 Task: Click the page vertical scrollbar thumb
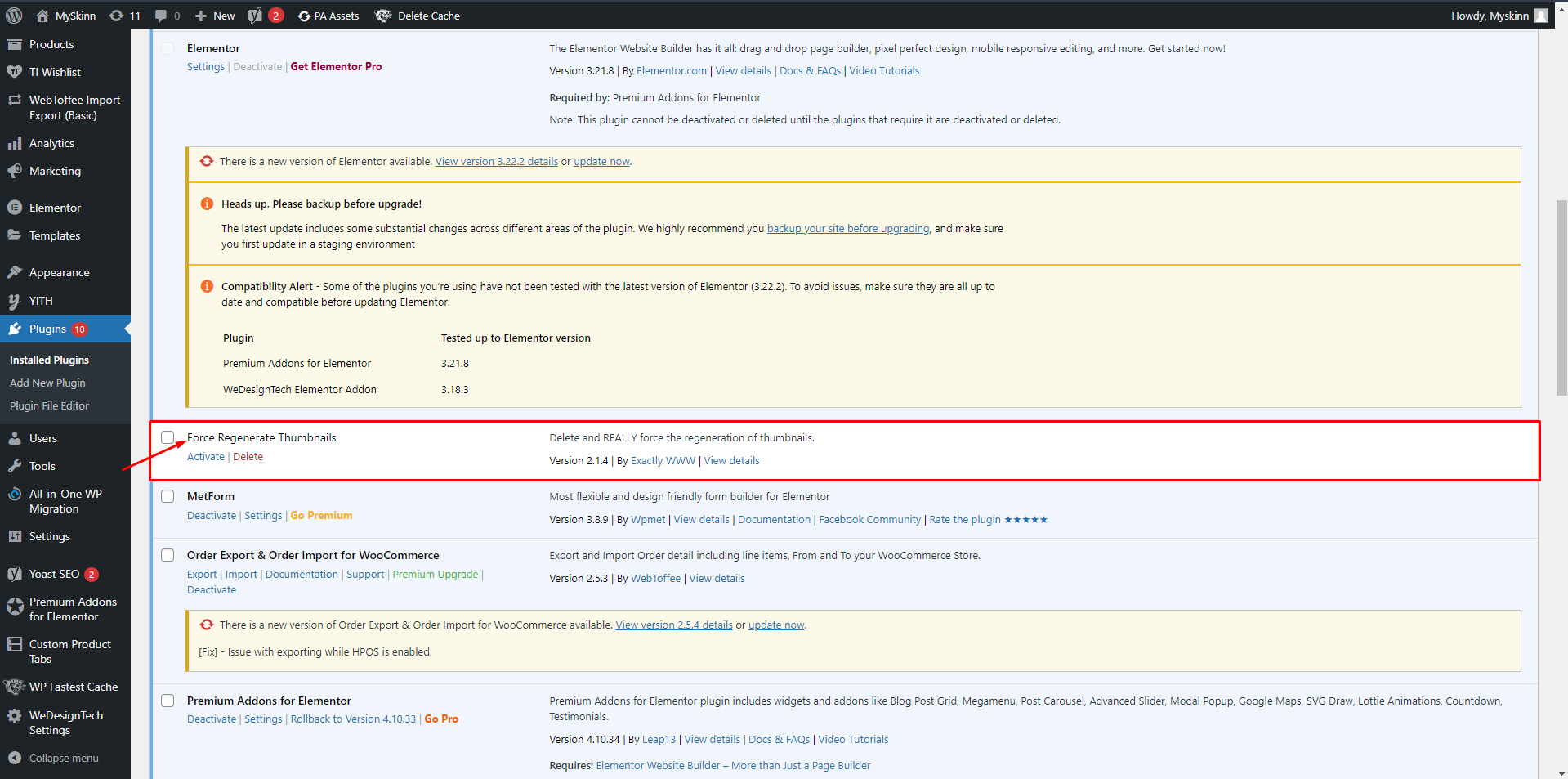[x=1561, y=298]
